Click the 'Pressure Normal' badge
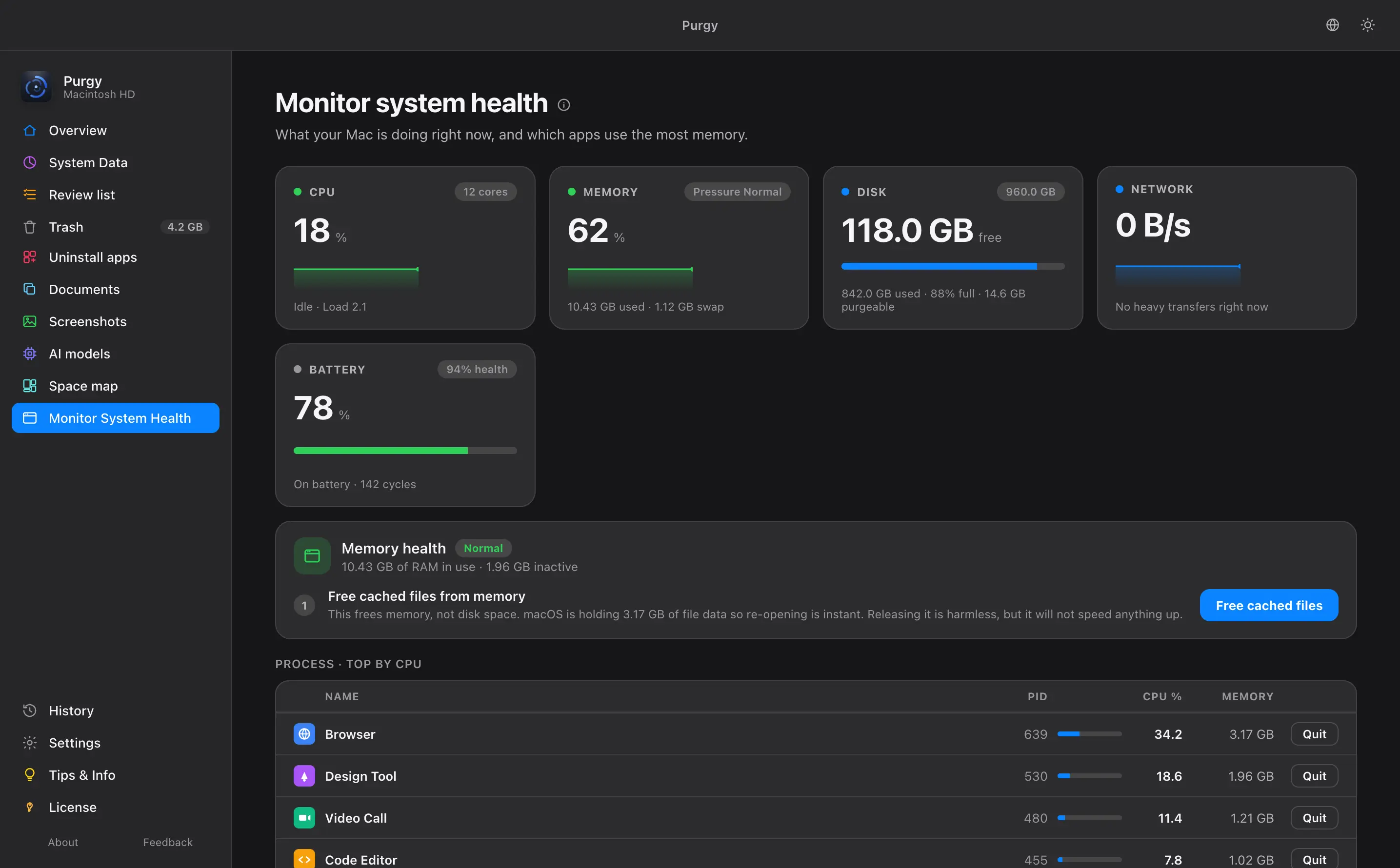 737,192
